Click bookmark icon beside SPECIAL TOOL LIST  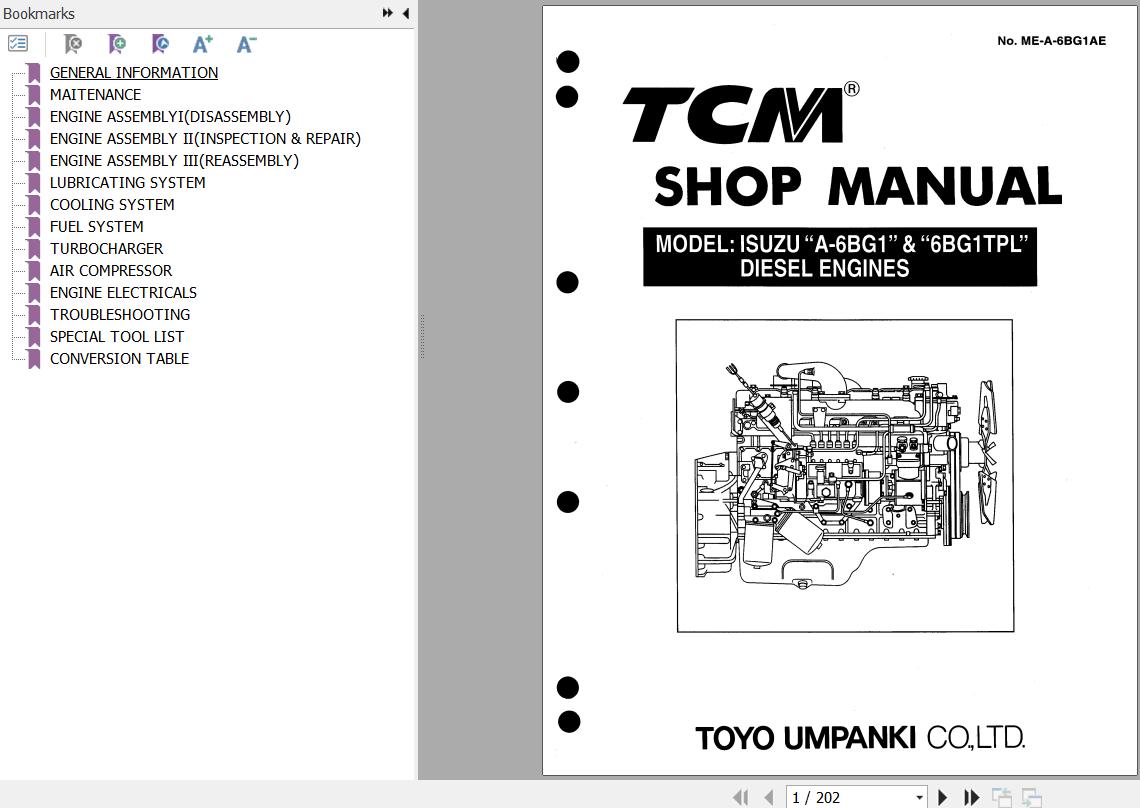pos(33,337)
